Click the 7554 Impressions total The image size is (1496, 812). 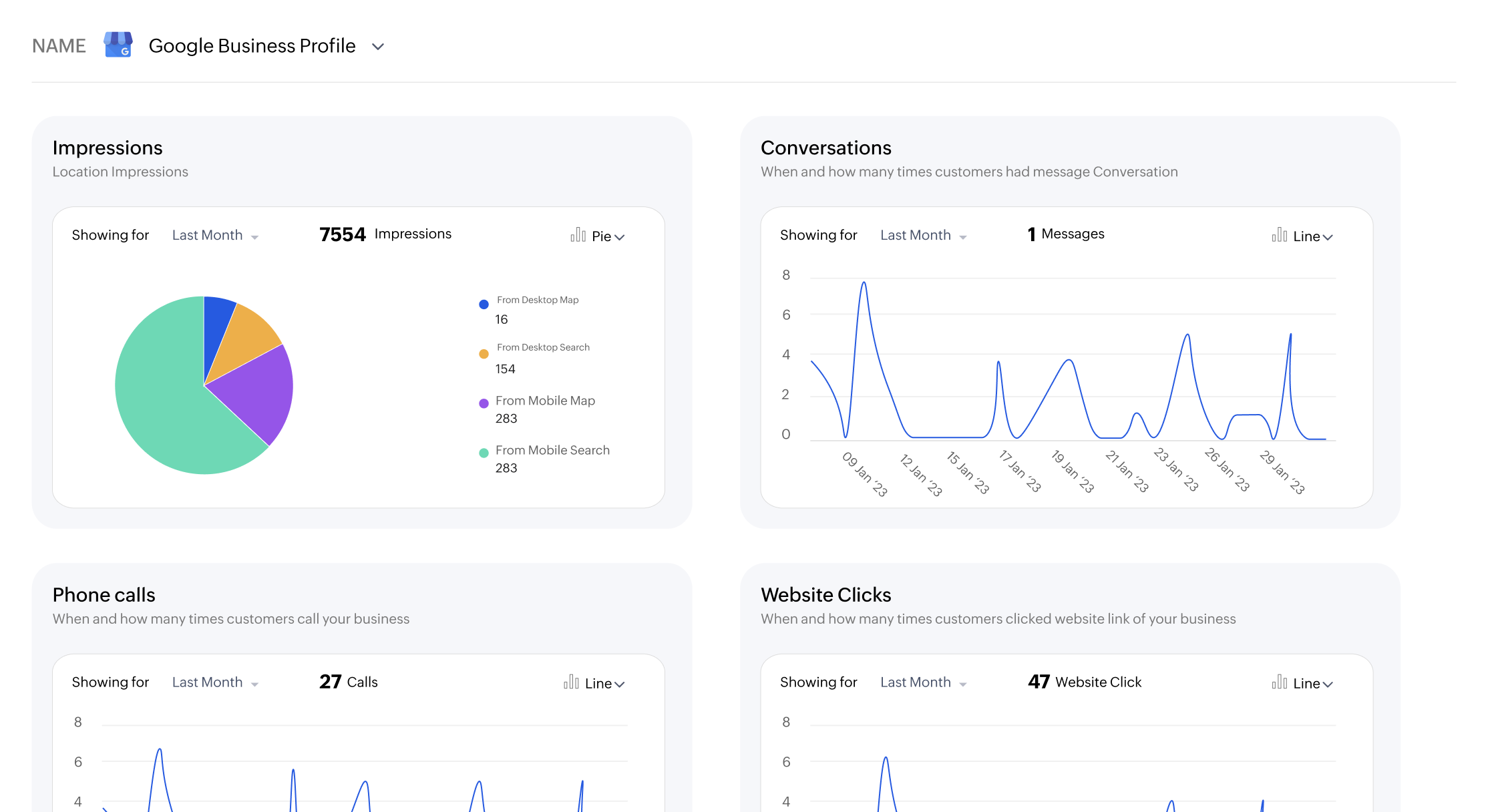(x=385, y=234)
